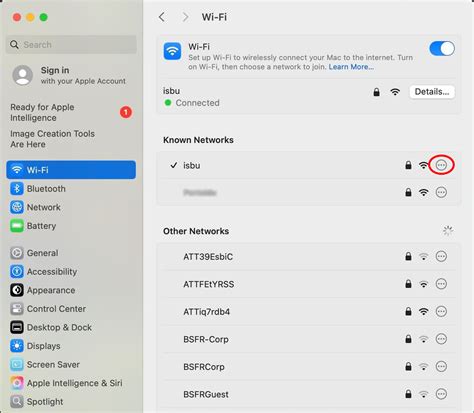This screenshot has height=413, width=474.
Task: Sign in with your Apple Account
Action: [x=69, y=75]
